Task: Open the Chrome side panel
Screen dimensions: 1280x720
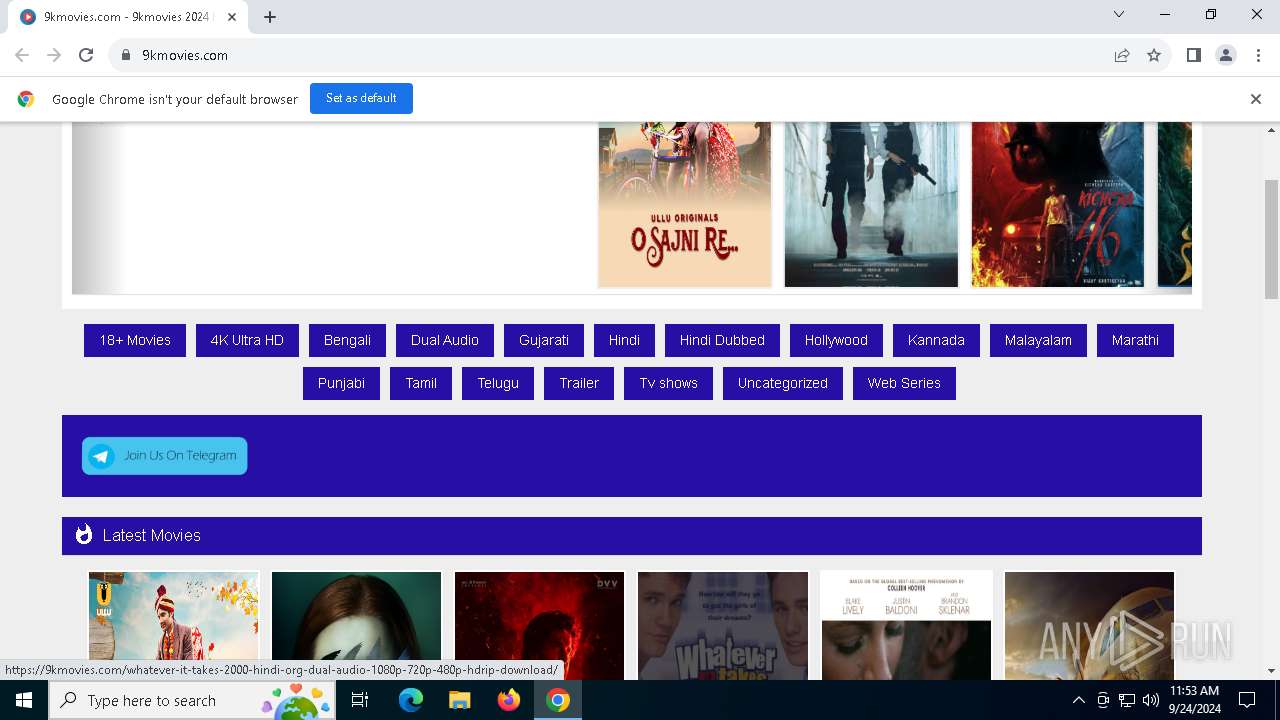Action: click(1193, 55)
